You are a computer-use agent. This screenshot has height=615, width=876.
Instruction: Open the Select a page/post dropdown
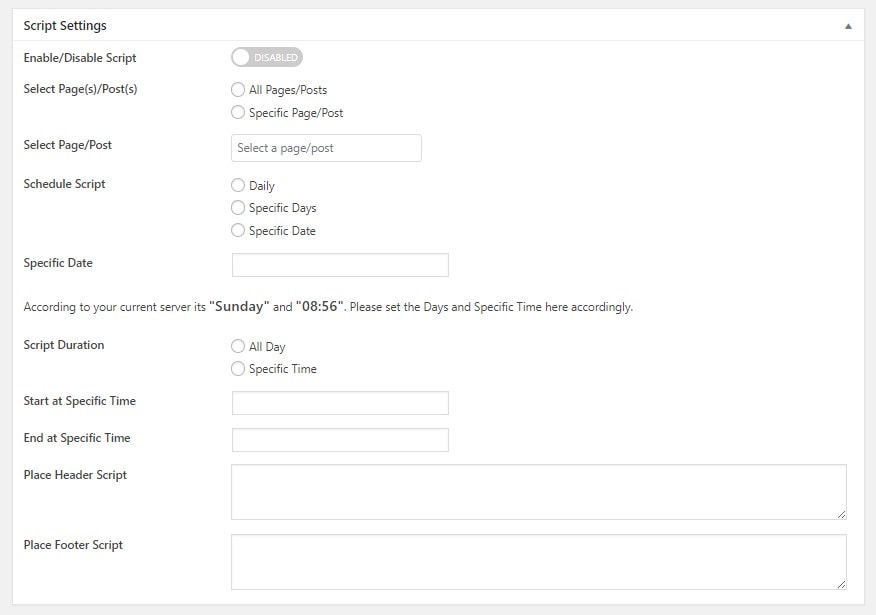[x=326, y=148]
